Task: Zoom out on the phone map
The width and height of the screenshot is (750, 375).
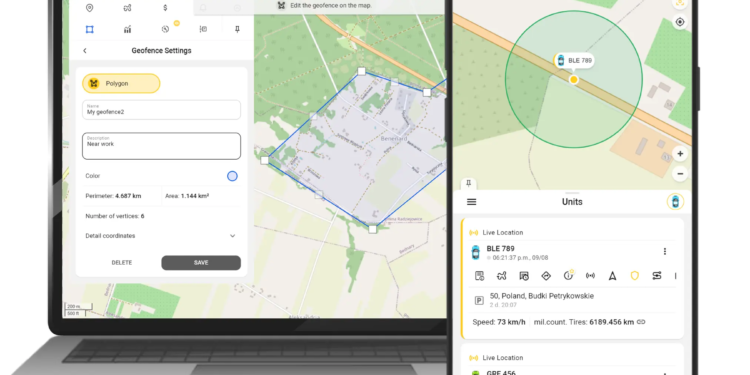Action: coord(680,173)
